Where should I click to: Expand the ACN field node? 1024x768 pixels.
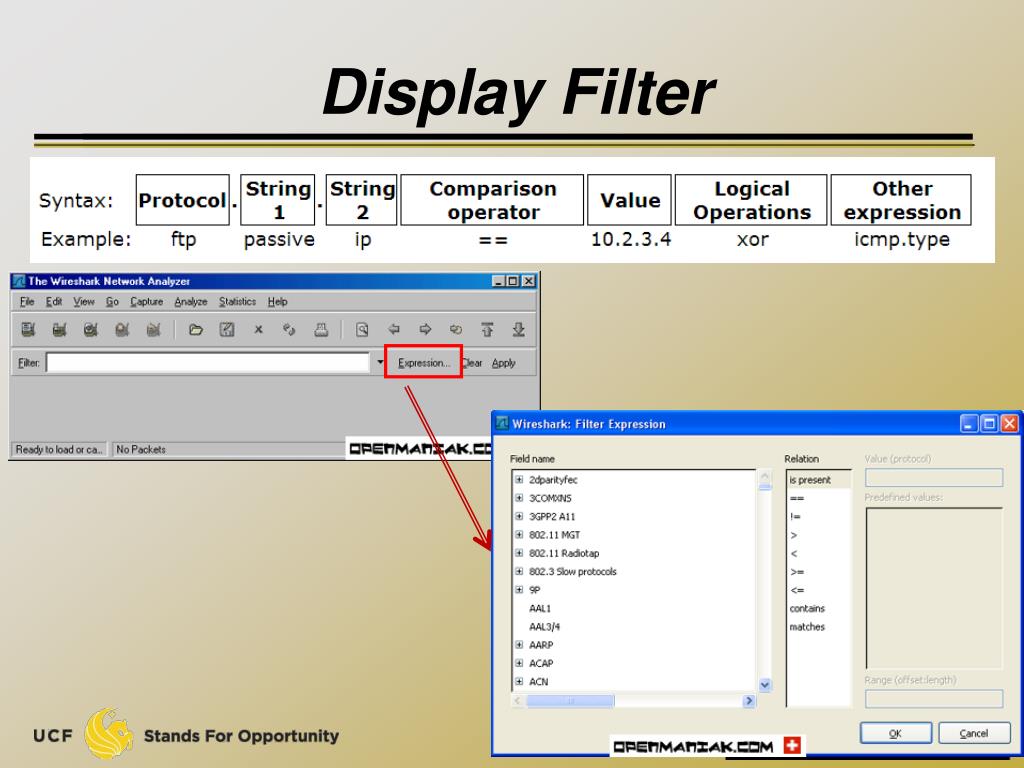coord(519,681)
